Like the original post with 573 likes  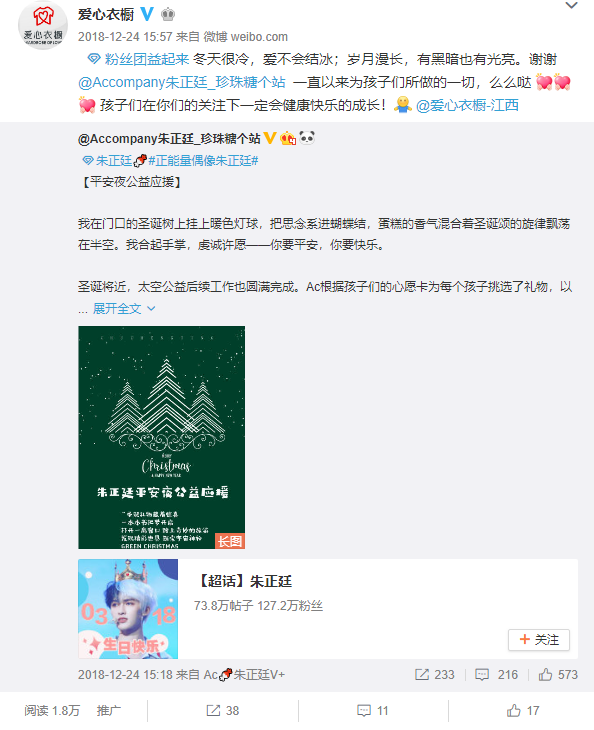point(558,675)
